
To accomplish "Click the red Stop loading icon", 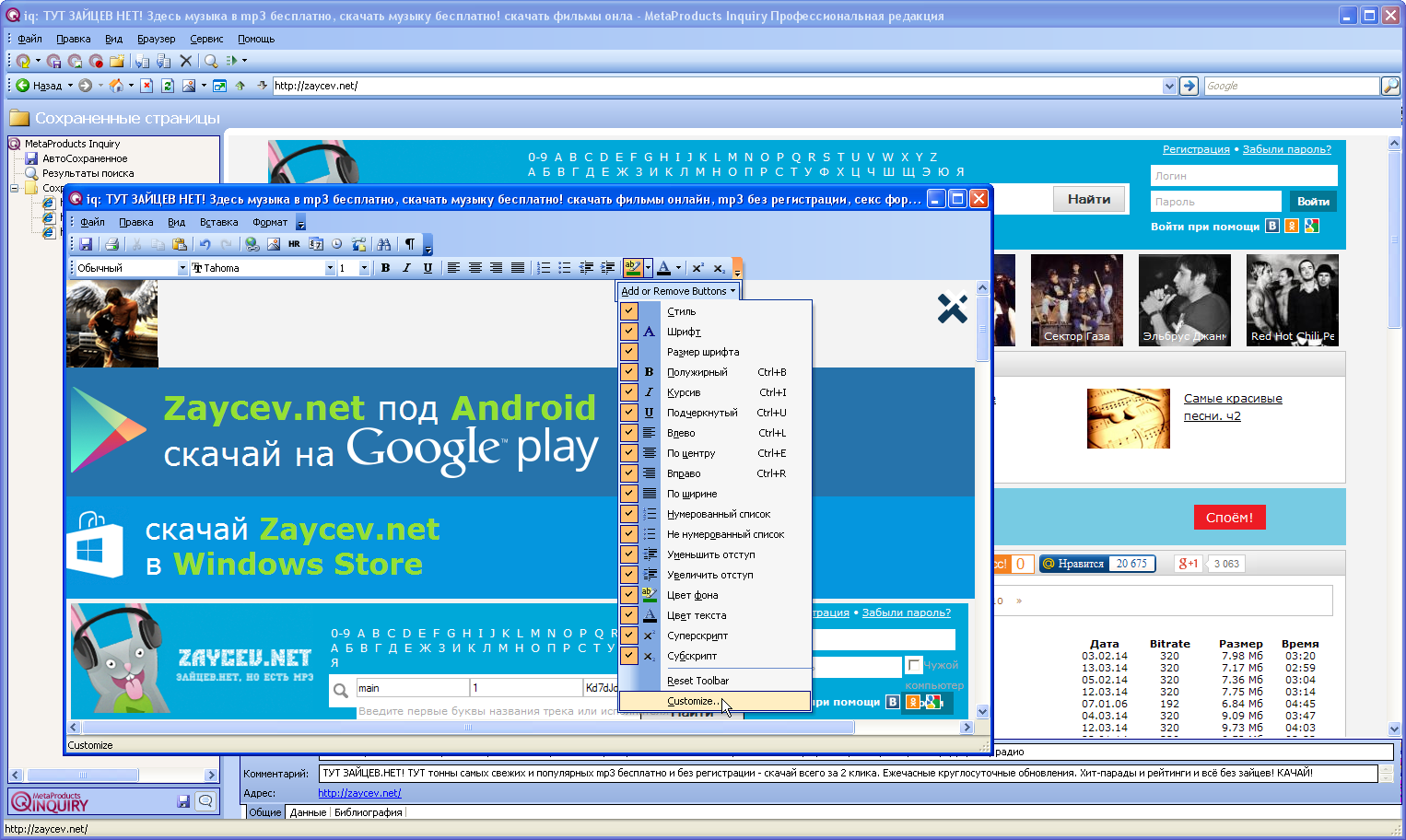I will 146,86.
